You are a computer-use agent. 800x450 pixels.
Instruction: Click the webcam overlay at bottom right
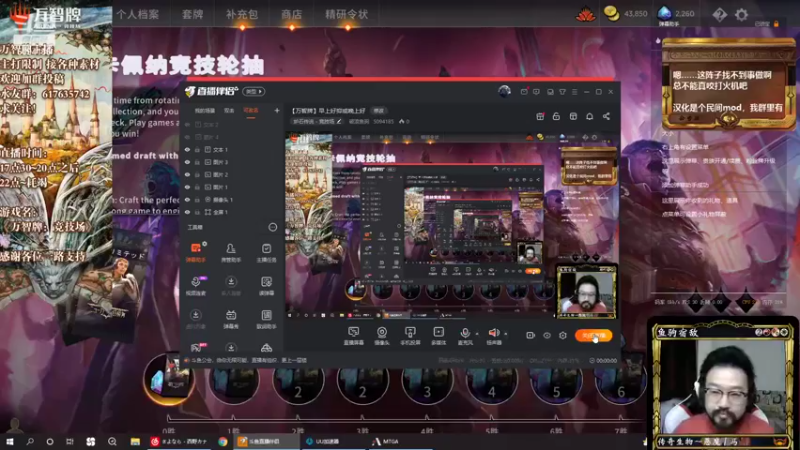coord(723,384)
